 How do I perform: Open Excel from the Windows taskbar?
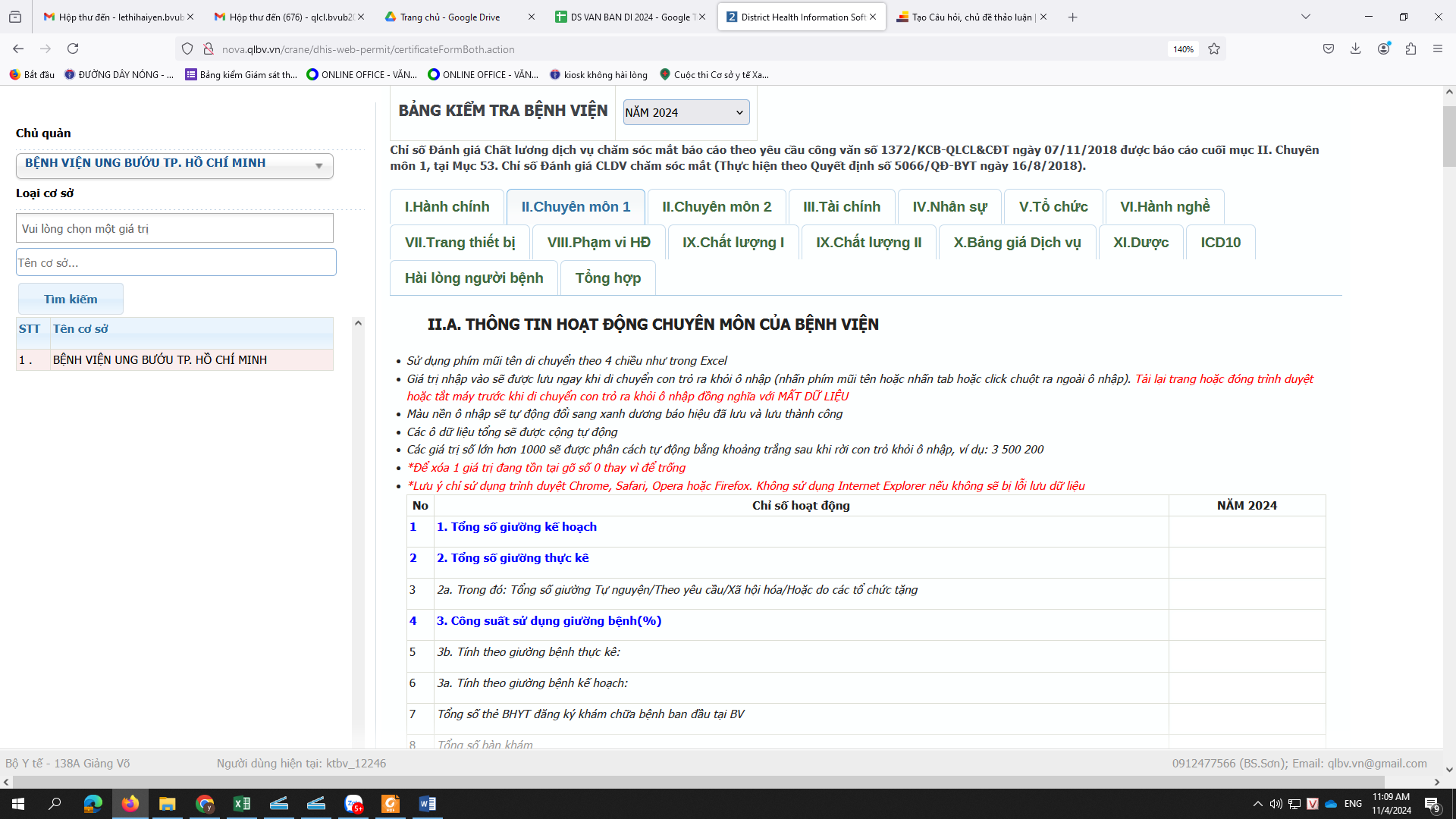pos(242,804)
